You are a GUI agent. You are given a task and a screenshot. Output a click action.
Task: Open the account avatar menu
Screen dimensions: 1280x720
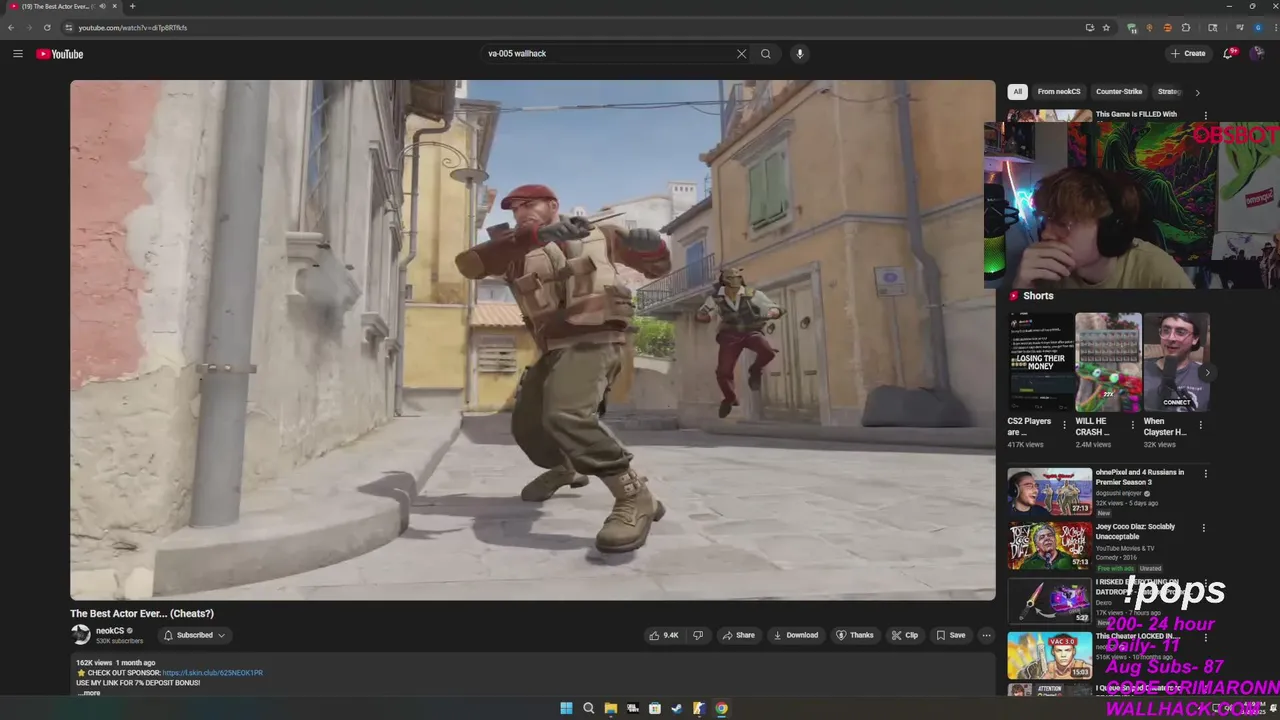(x=1257, y=54)
